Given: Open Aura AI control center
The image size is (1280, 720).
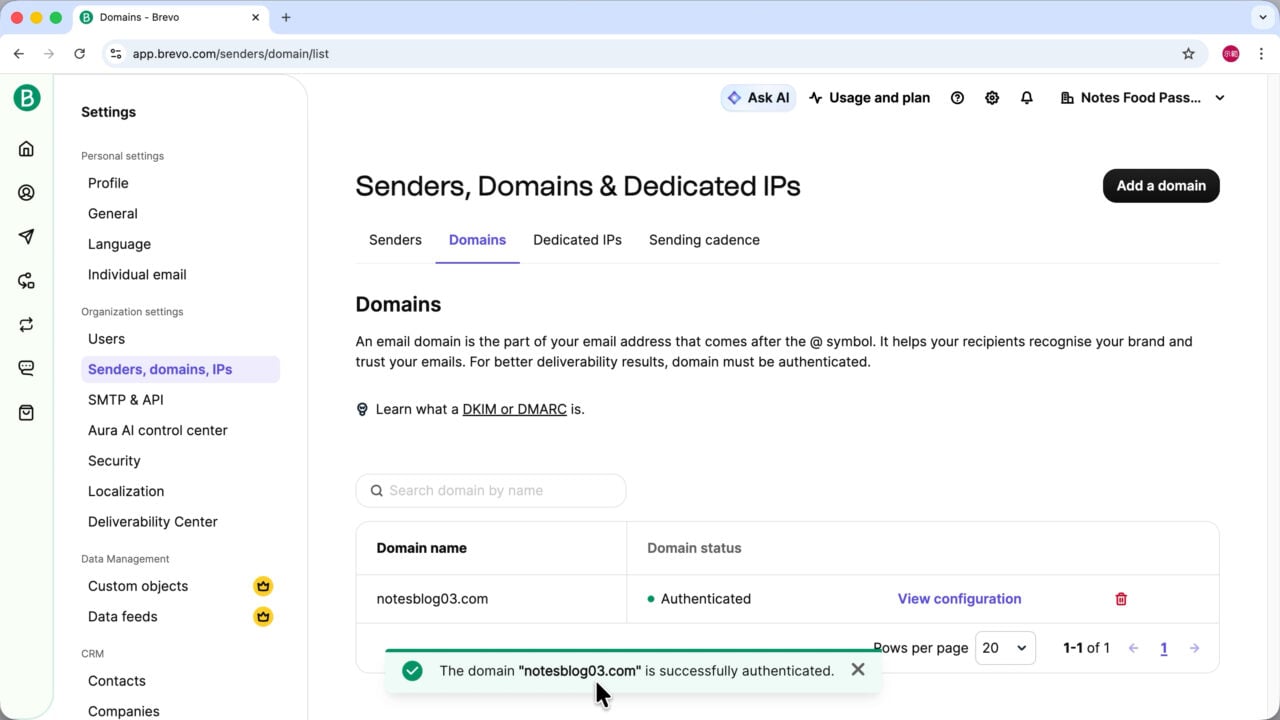Looking at the screenshot, I should [x=158, y=431].
